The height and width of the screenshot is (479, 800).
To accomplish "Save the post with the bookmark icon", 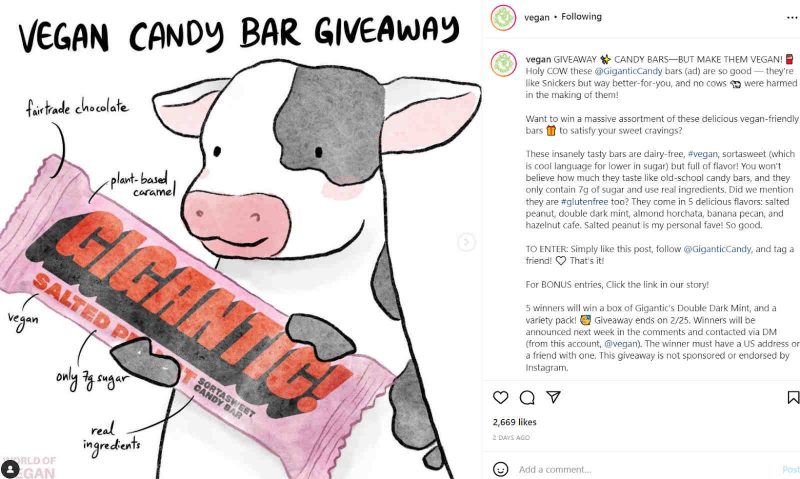I will click(793, 397).
